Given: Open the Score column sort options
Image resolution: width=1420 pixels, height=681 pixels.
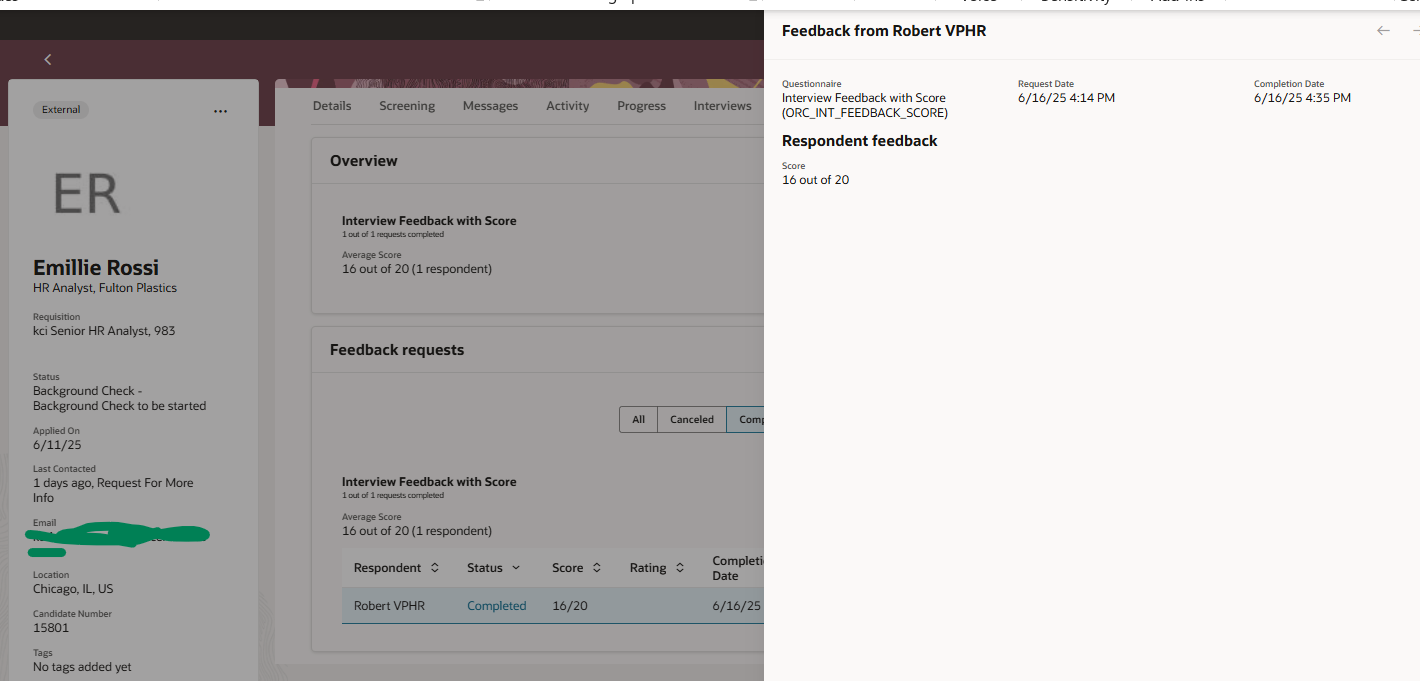Looking at the screenshot, I should pyautogui.click(x=596, y=567).
